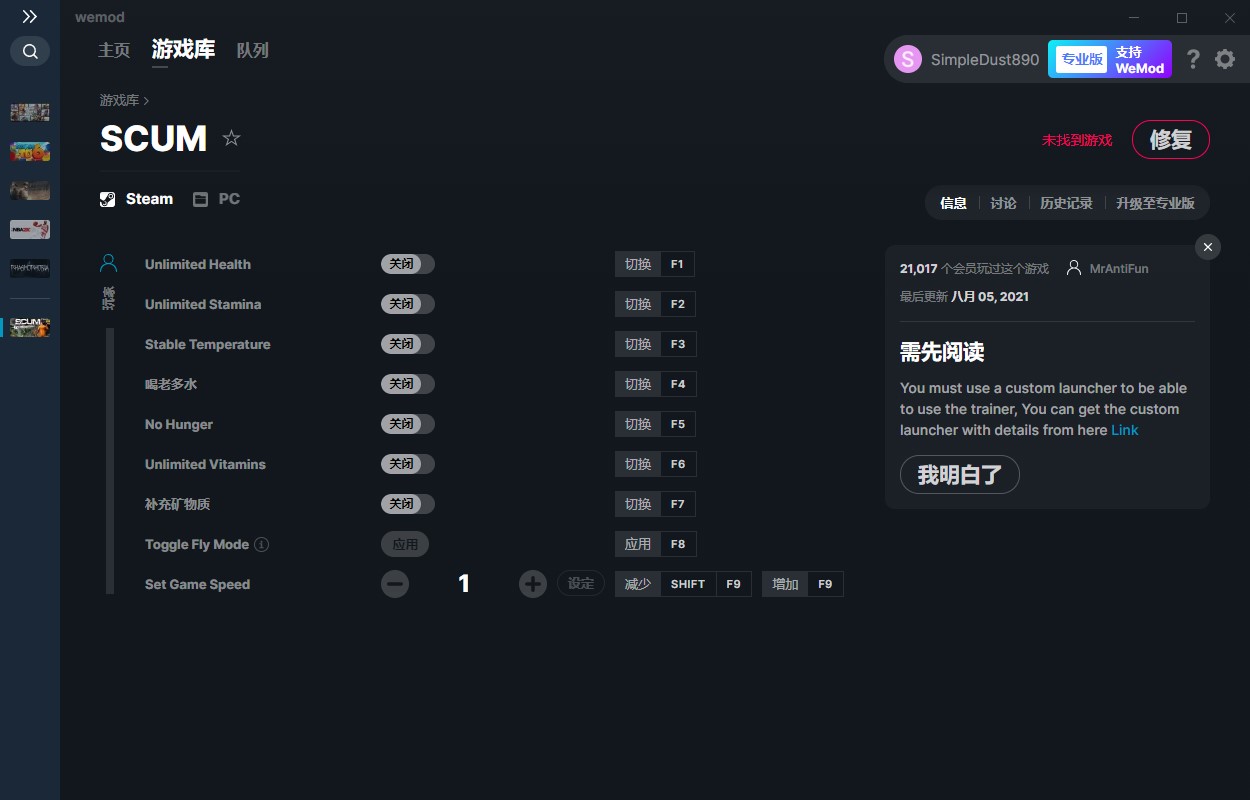Click the MrAntiFun author link

[1119, 268]
